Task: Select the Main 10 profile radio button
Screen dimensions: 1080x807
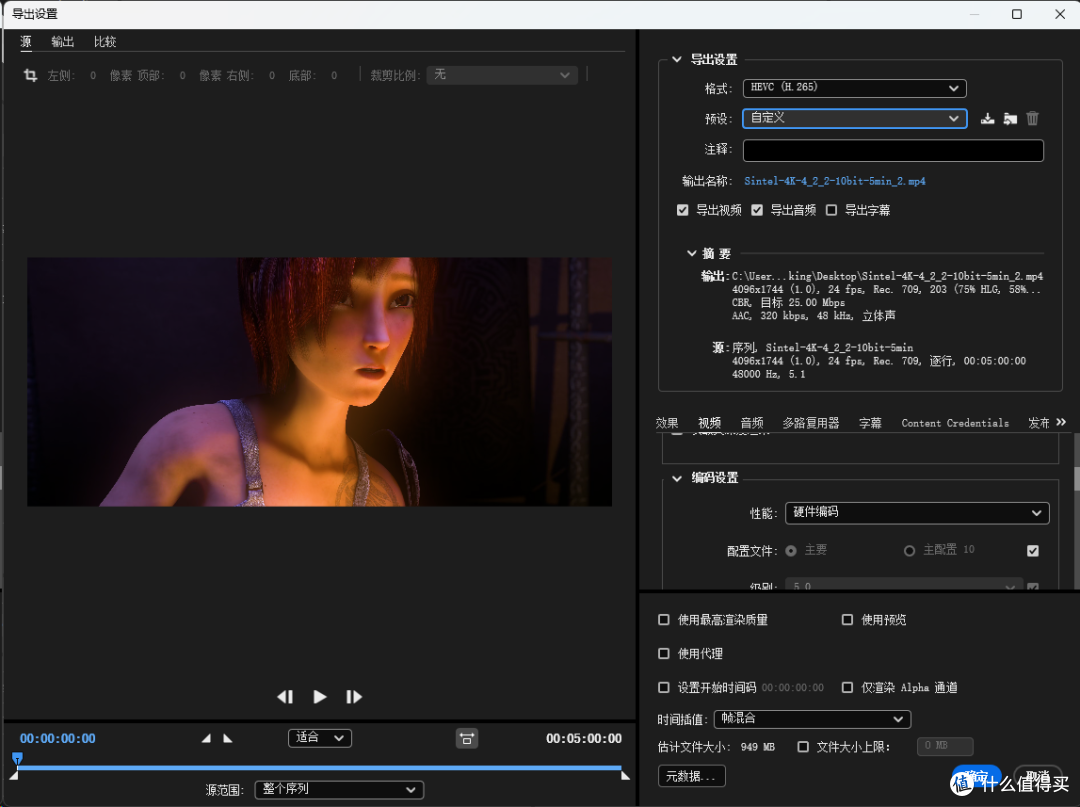Action: [909, 551]
